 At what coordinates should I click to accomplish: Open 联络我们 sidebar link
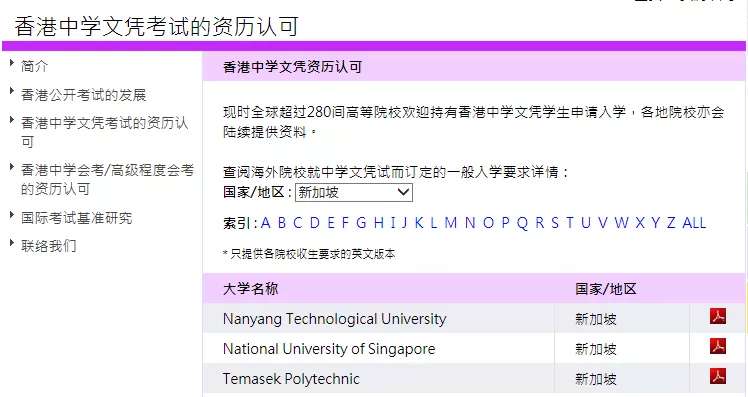pos(48,246)
